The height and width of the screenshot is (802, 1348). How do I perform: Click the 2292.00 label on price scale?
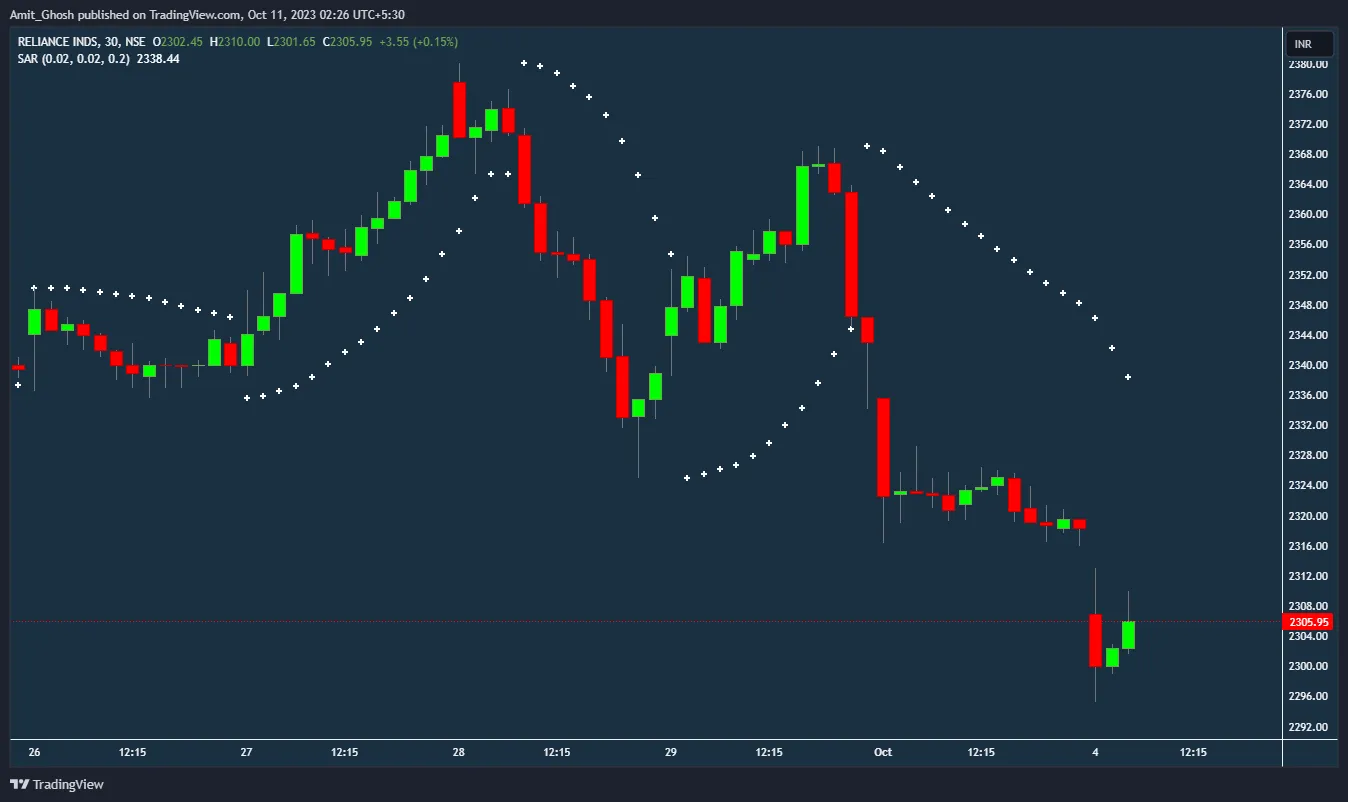tap(1308, 727)
